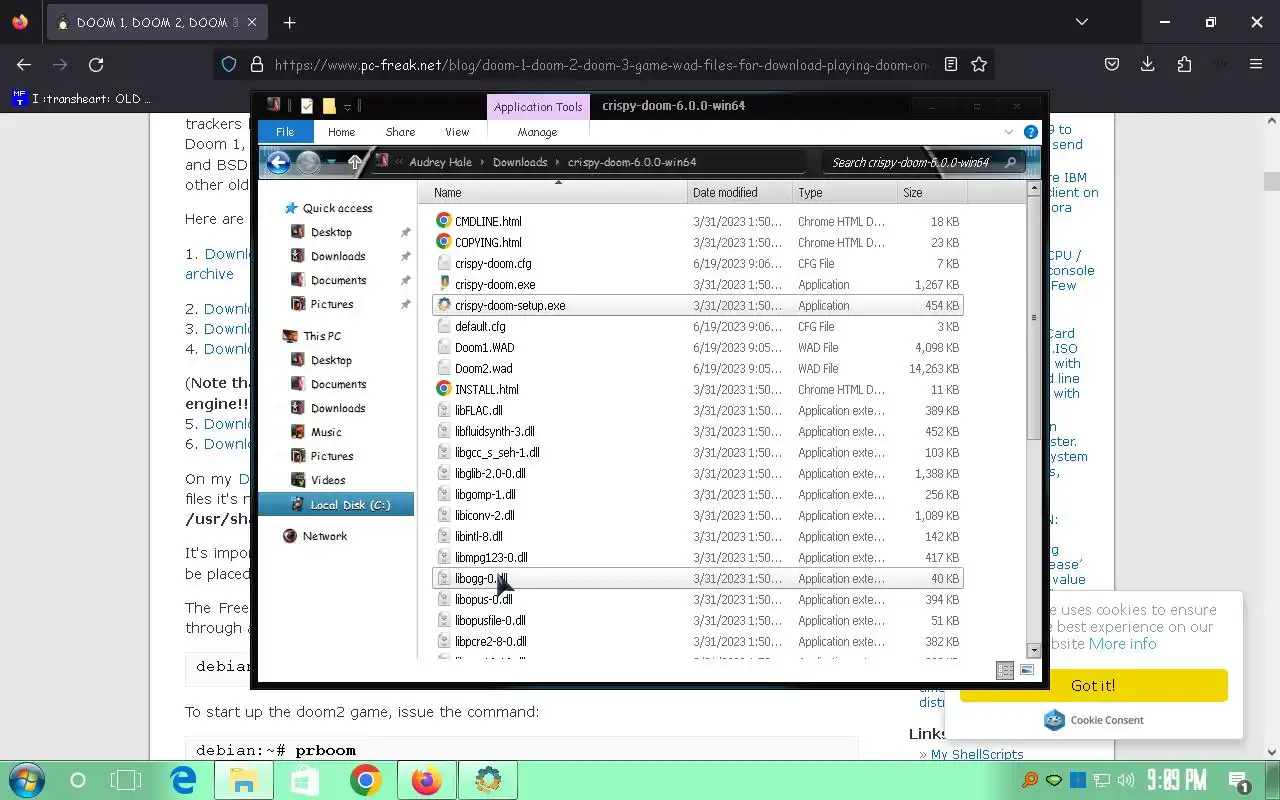Open Music under This PC
This screenshot has height=800, width=1280.
pos(326,432)
